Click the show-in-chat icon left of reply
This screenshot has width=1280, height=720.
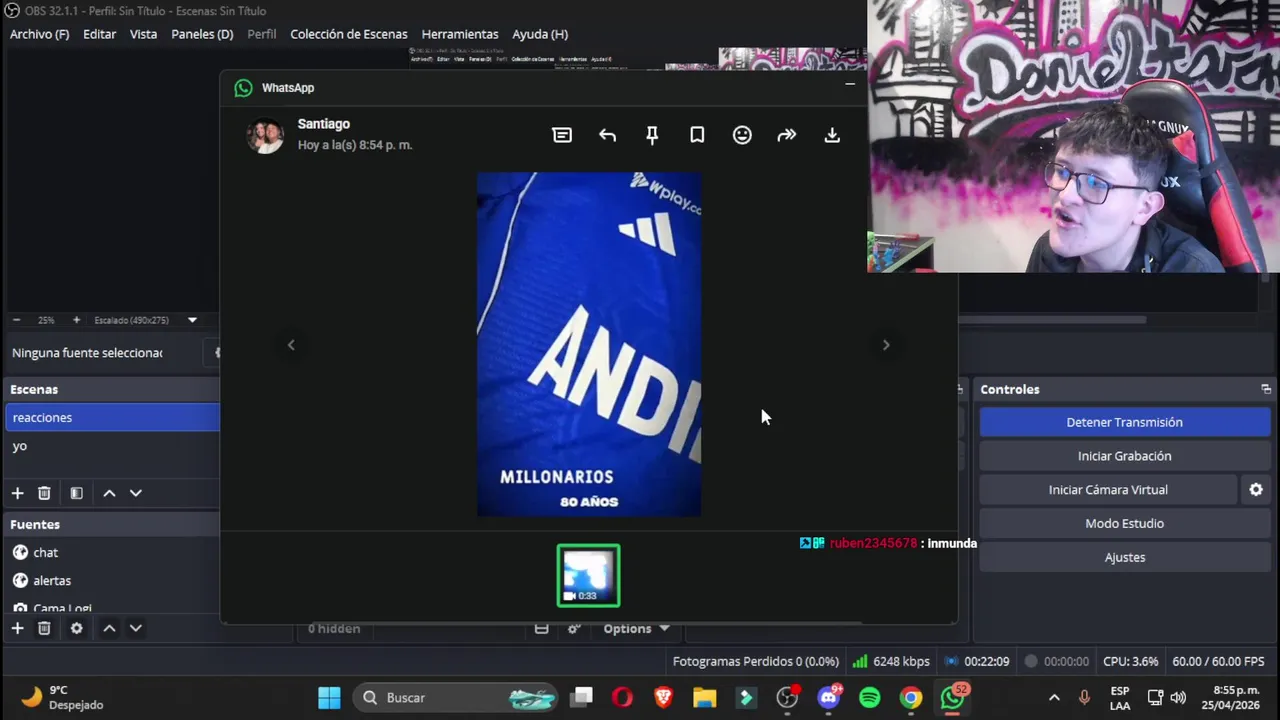click(562, 135)
